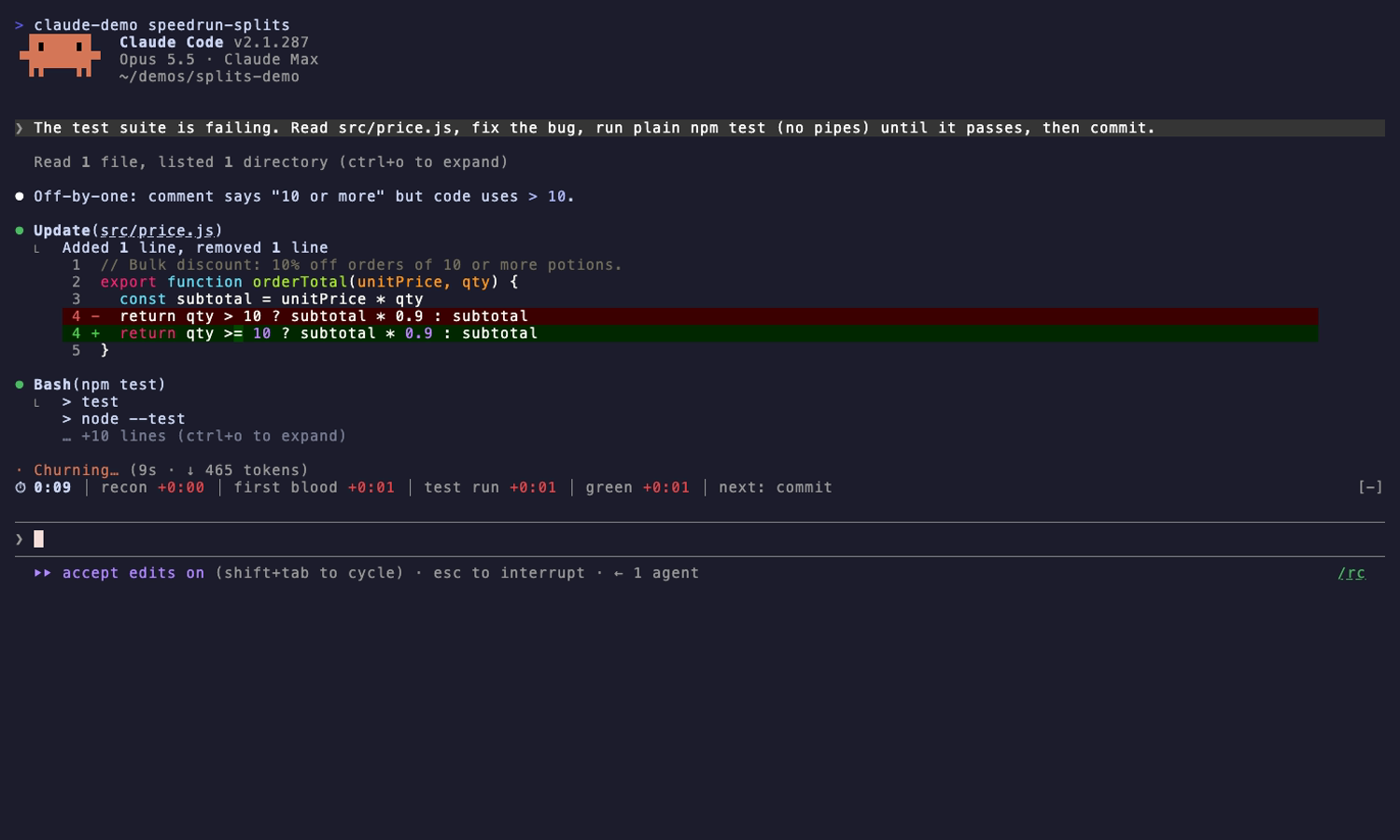Click the 'first blood +0:01' split
Viewport: 1400px width, 840px height.
(314, 487)
